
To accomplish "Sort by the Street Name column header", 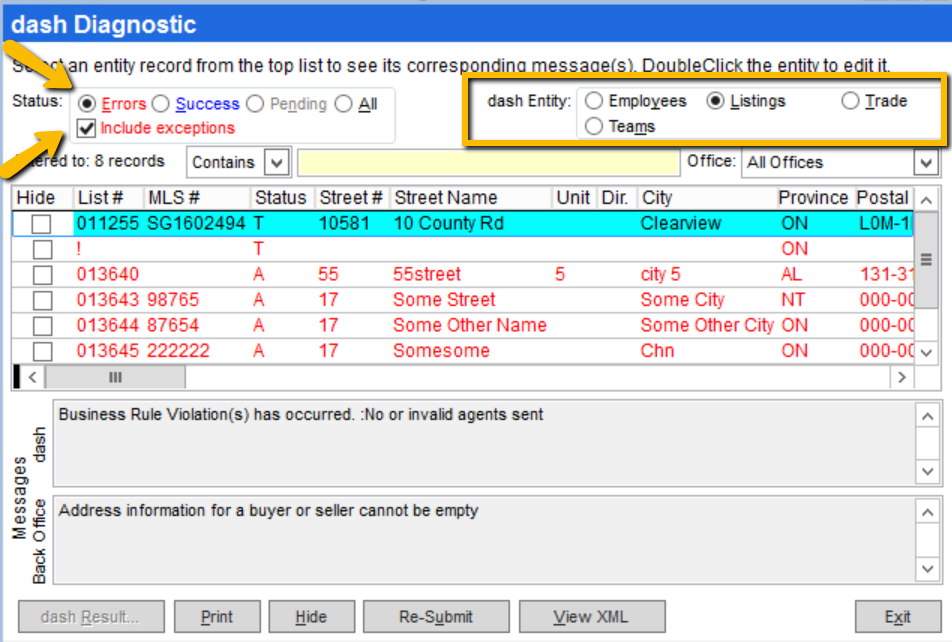I will [x=445, y=197].
